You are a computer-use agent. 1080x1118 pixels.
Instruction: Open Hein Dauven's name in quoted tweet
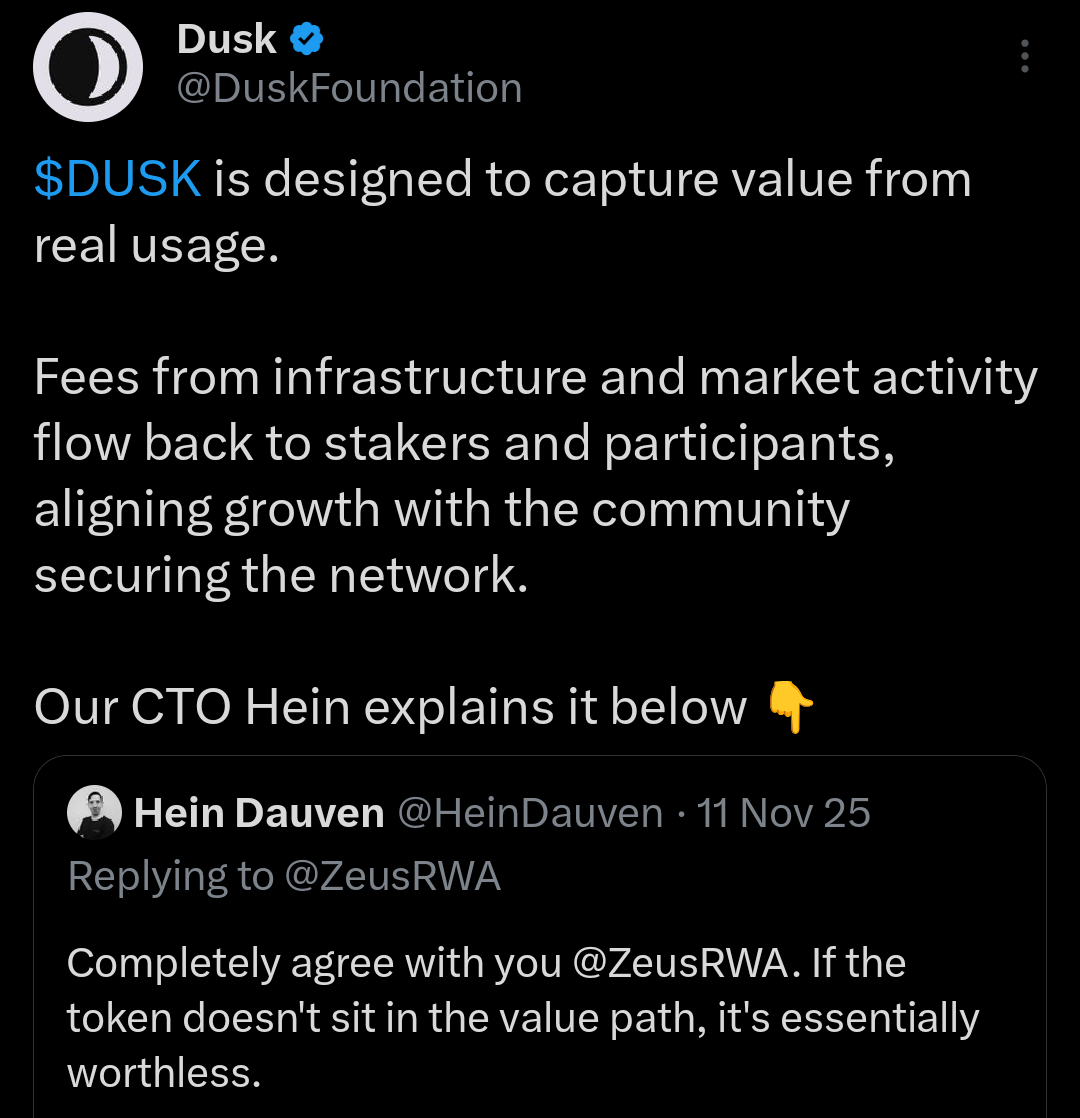[x=259, y=813]
